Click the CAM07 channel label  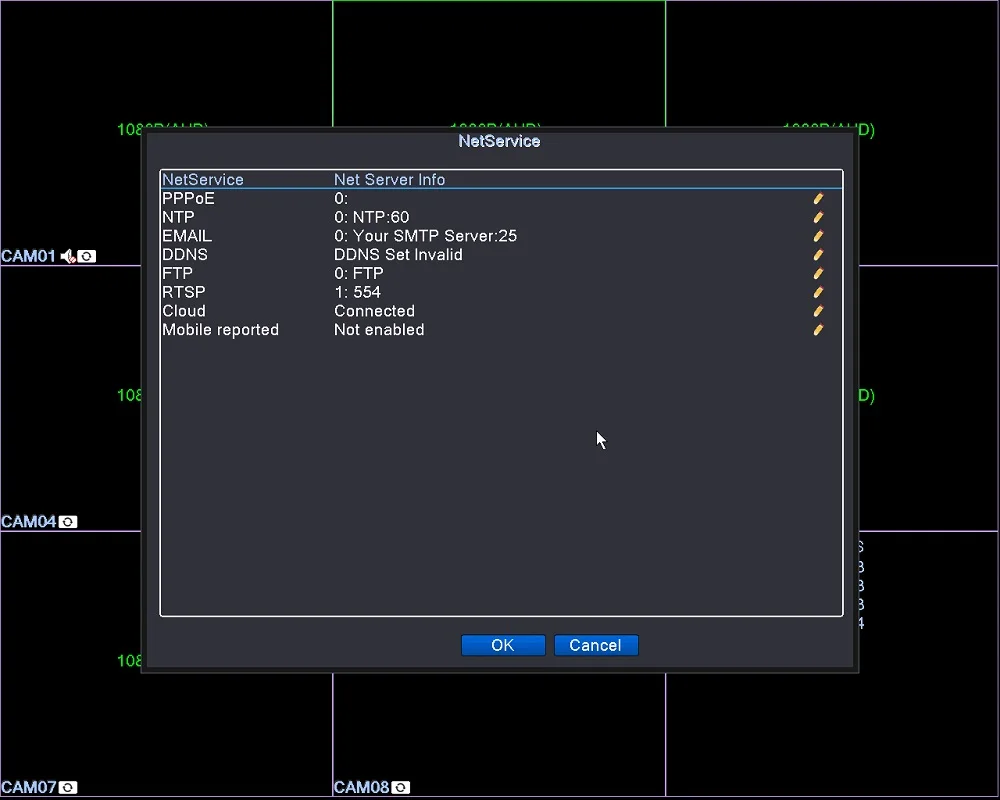point(29,787)
